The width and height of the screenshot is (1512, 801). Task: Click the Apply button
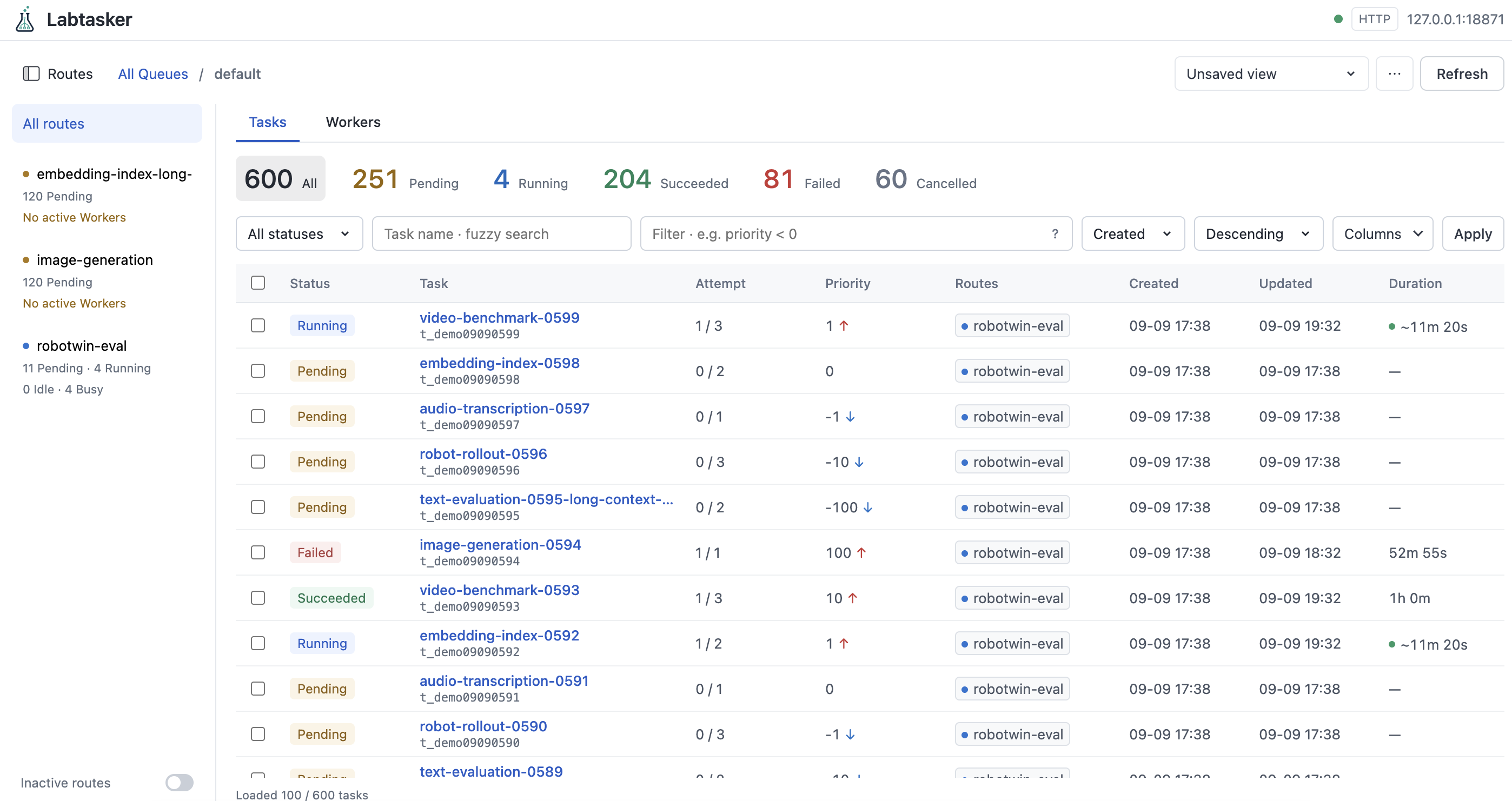(1473, 234)
